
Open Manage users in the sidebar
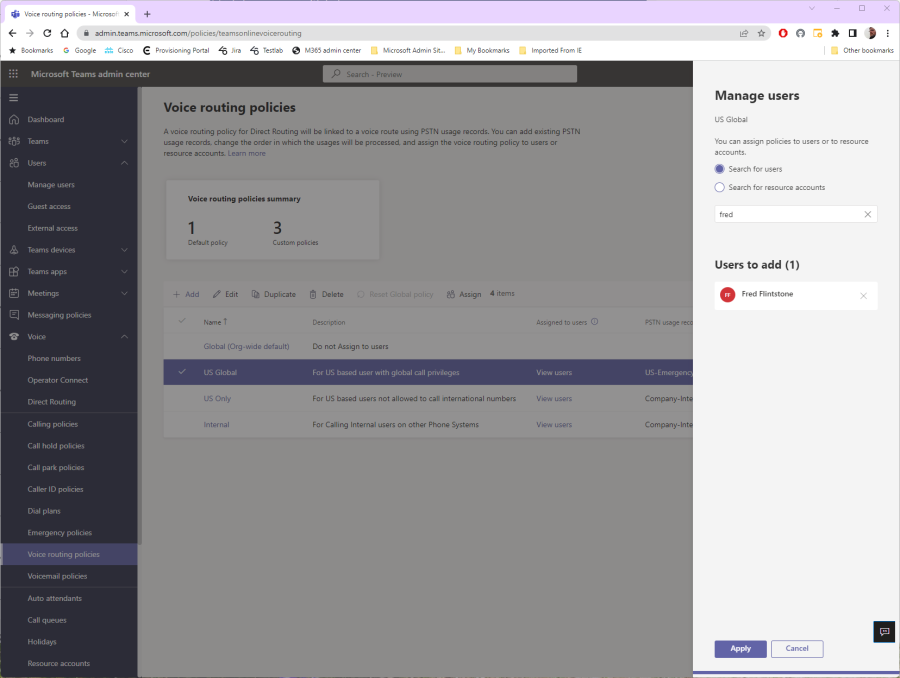pos(51,185)
